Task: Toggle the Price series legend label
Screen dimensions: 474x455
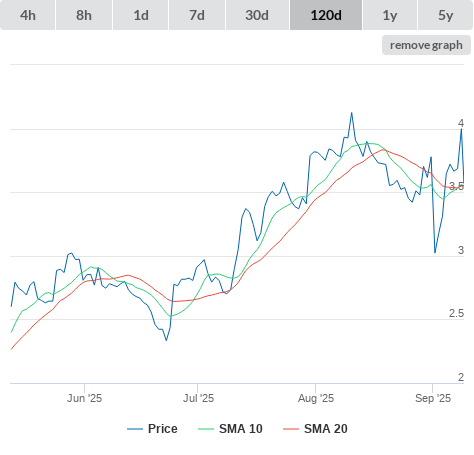Action: click(163, 429)
